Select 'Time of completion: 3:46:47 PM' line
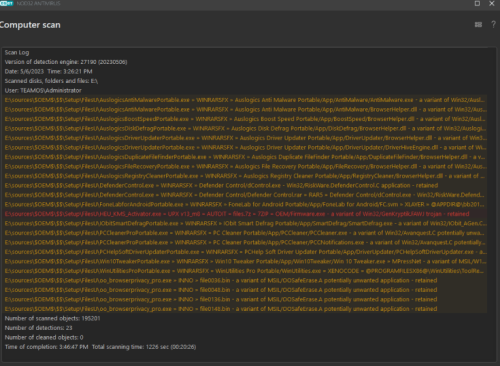The height and width of the screenshot is (366, 500). click(x=100, y=347)
